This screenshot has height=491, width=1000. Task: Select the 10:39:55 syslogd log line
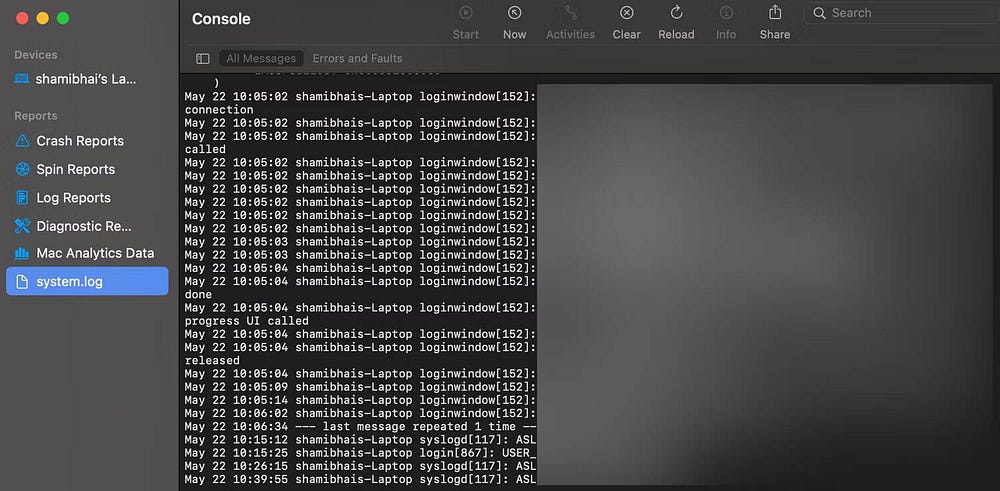[x=360, y=480]
